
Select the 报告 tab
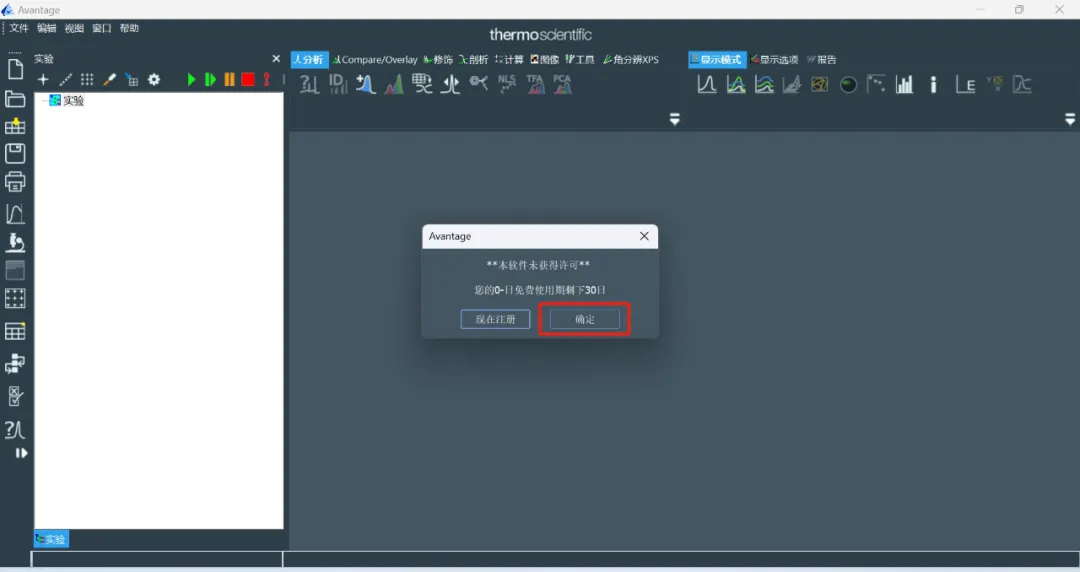click(x=822, y=59)
